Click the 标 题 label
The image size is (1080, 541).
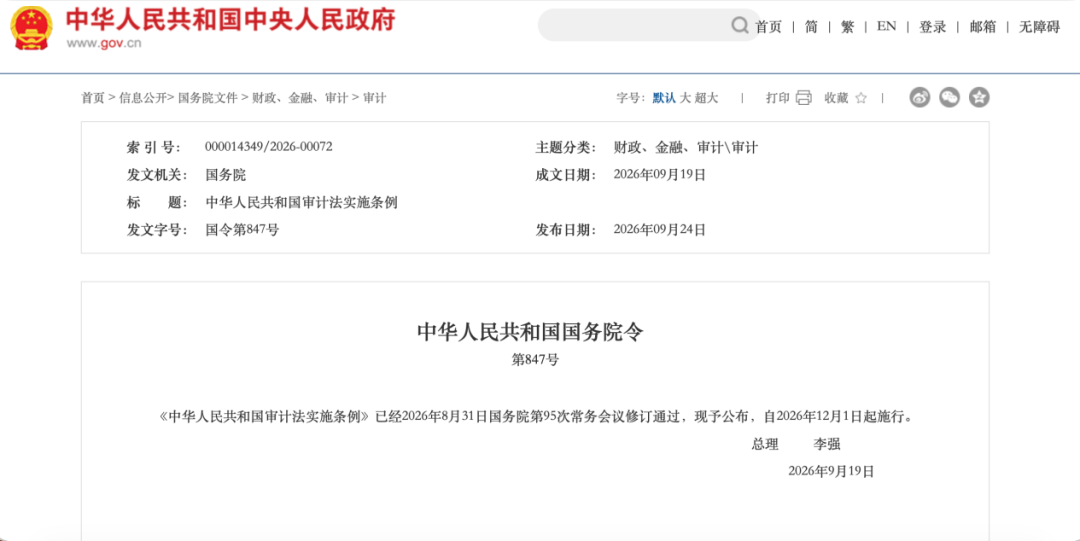pos(158,203)
